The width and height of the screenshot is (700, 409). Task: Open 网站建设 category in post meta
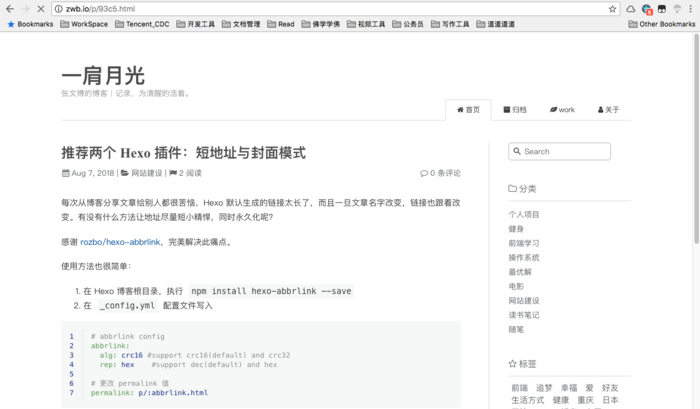click(147, 173)
